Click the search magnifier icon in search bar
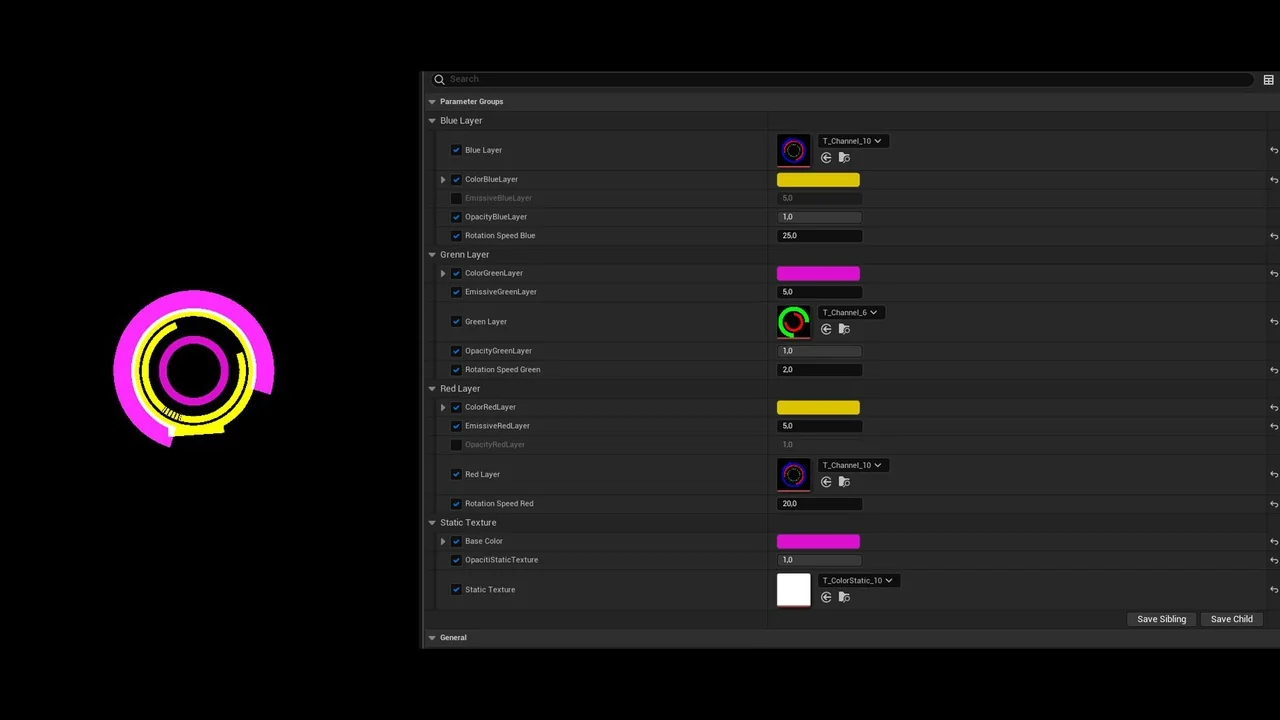The height and width of the screenshot is (720, 1280). [440, 79]
